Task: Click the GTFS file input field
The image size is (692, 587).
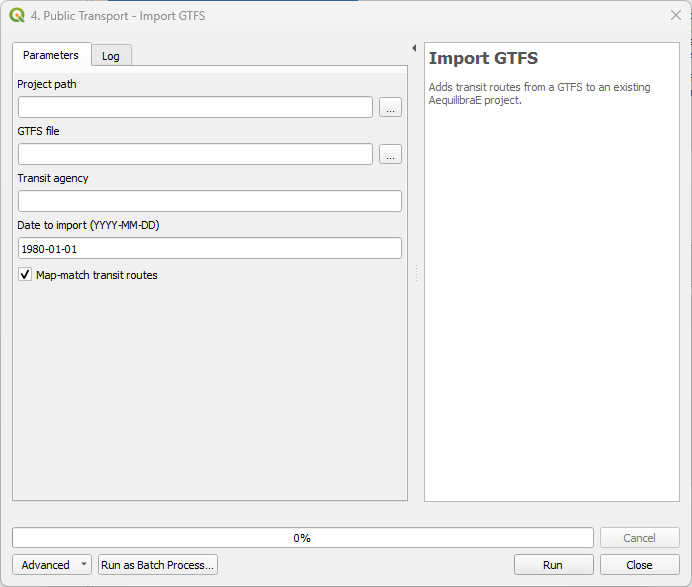Action: pyautogui.click(x=196, y=154)
